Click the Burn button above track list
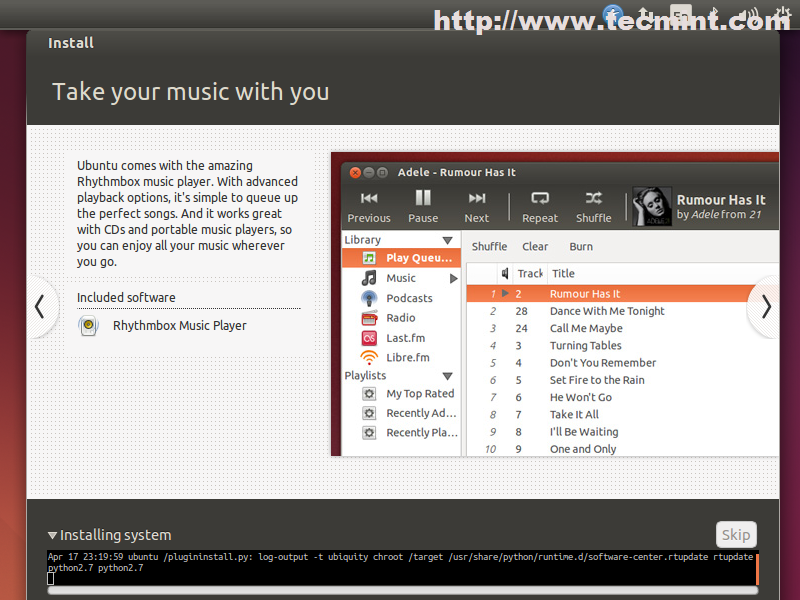Screen dimensions: 800x600 [581, 246]
